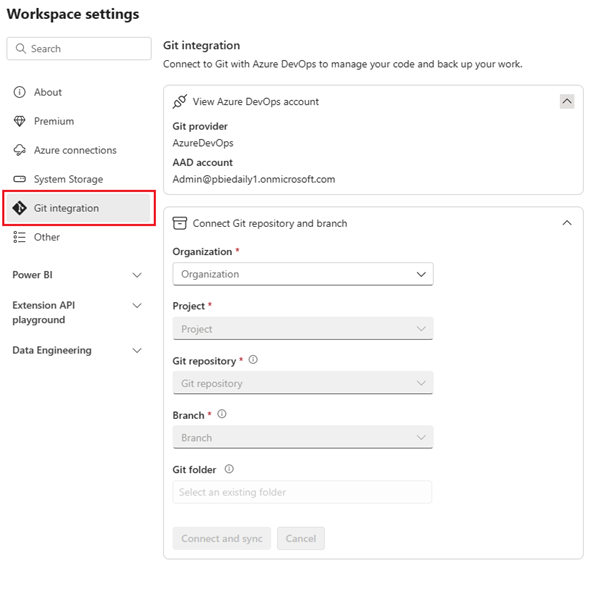Click the System Storage drive icon
Image resolution: width=599 pixels, height=592 pixels.
point(19,179)
